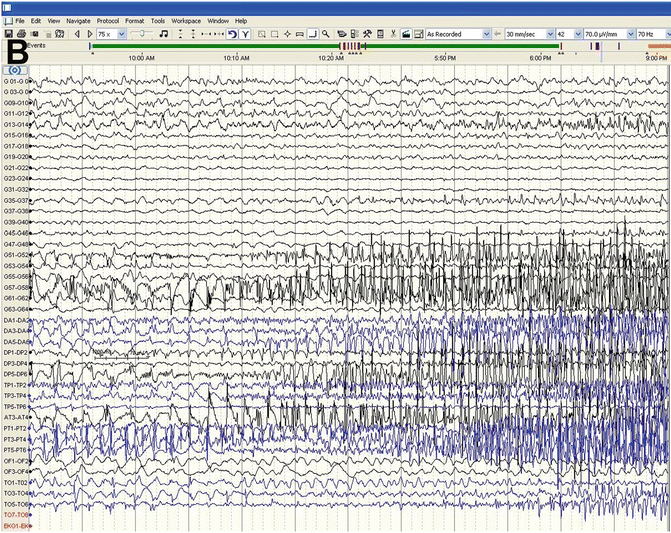Click the blue undo arrow icon
671x533 pixels.
click(232, 34)
